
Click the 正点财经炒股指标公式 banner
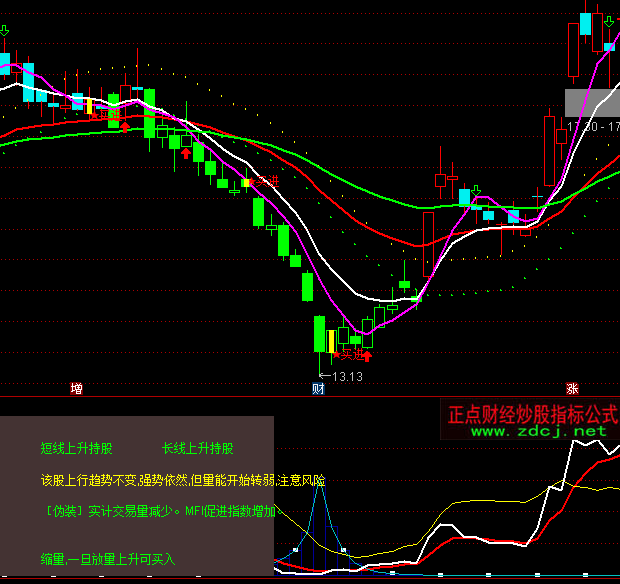tap(532, 413)
